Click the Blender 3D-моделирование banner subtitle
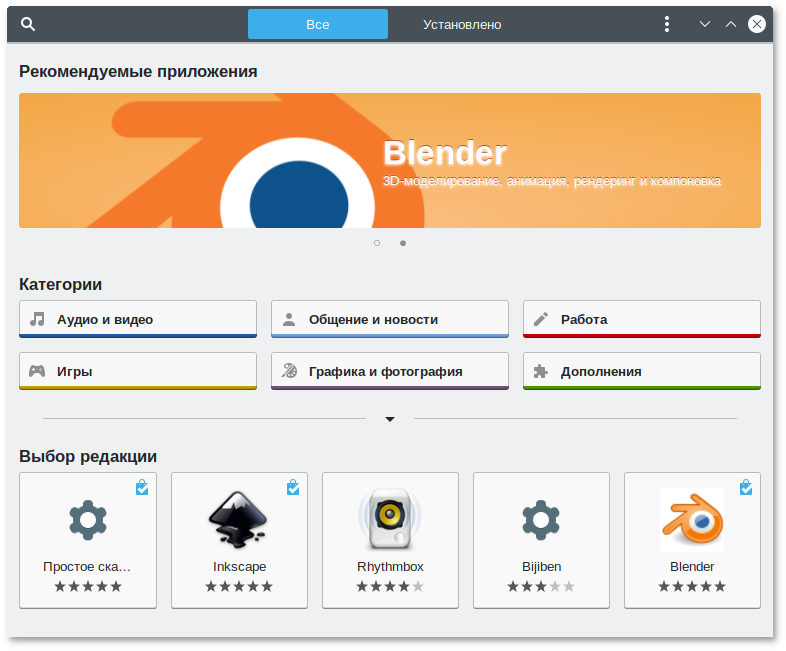Screen dimensions: 786x651 [552, 181]
